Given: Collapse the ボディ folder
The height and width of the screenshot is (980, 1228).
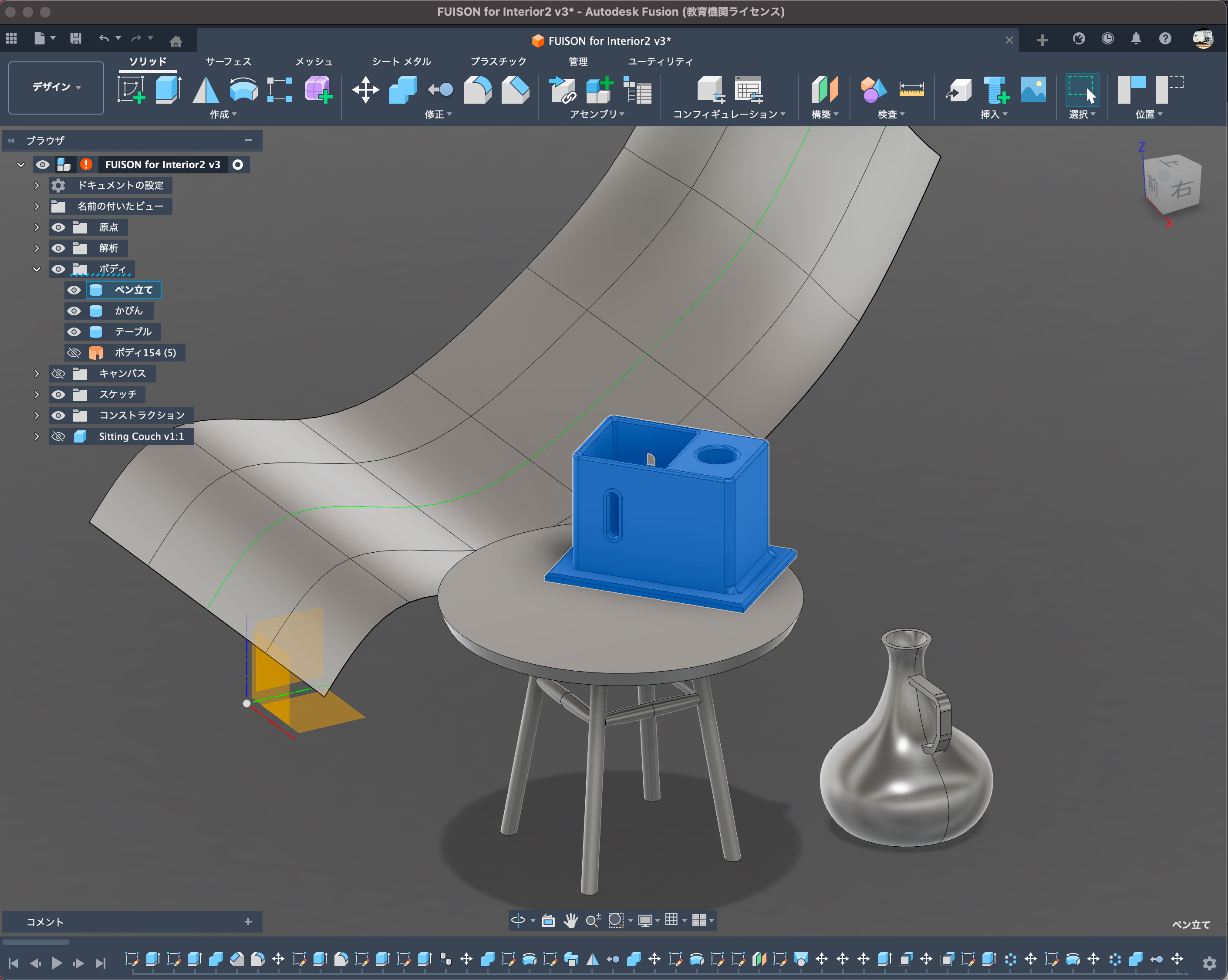Looking at the screenshot, I should coord(37,269).
